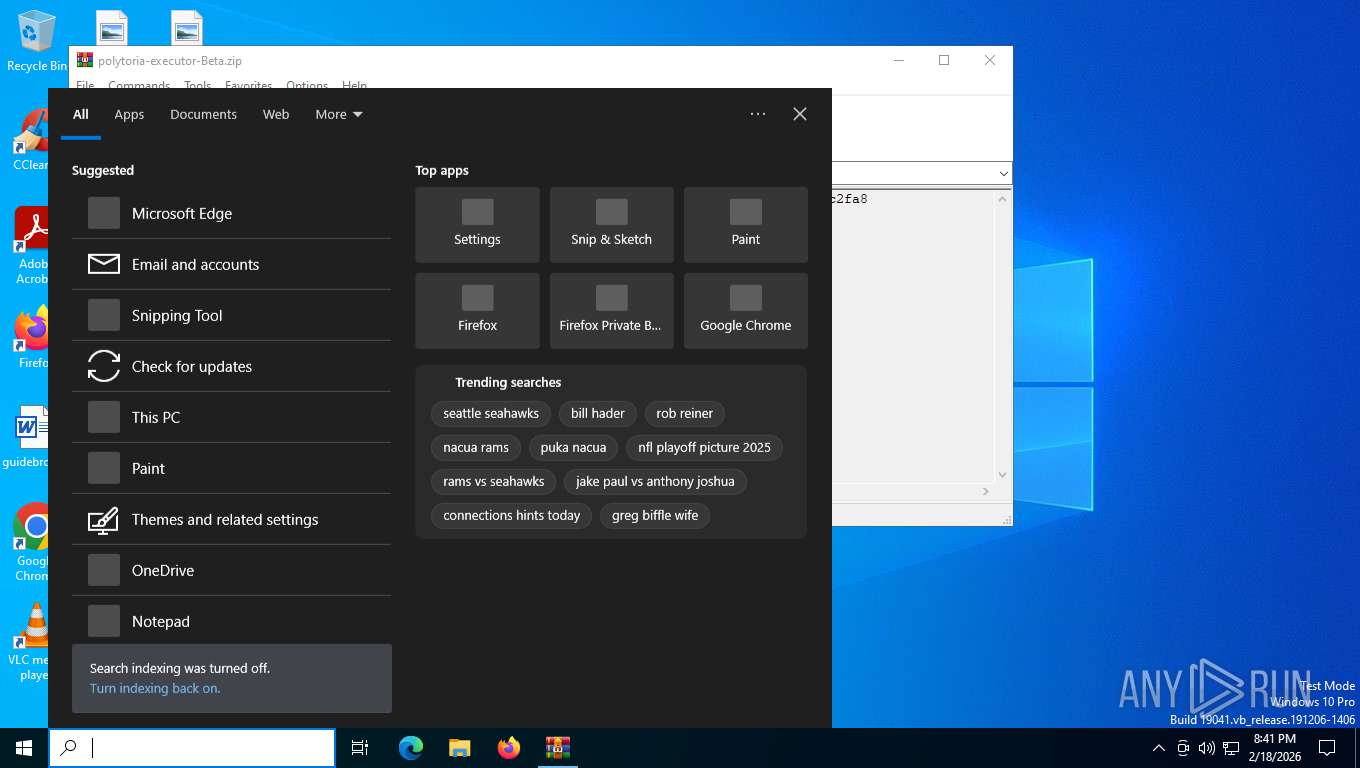Switch to the Documents search tab
1360x768 pixels.
(x=203, y=114)
